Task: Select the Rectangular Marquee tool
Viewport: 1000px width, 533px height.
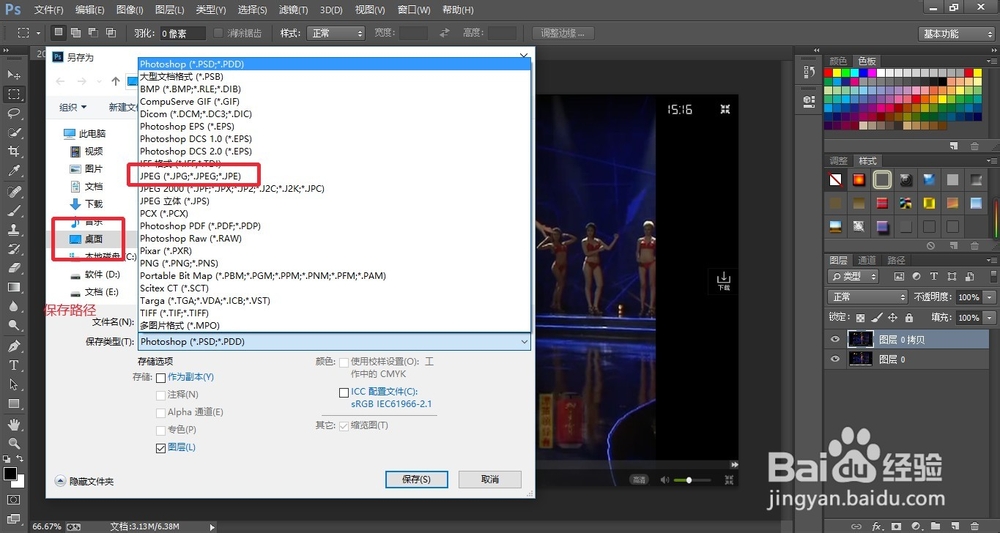Action: click(13, 94)
